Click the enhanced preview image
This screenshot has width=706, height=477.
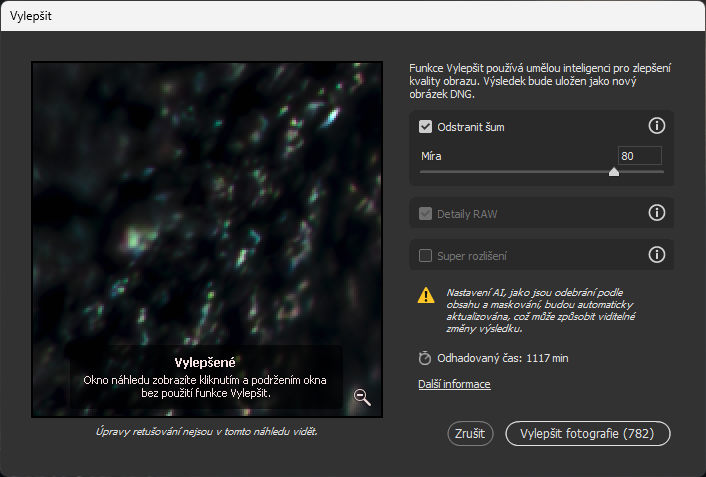tap(207, 200)
